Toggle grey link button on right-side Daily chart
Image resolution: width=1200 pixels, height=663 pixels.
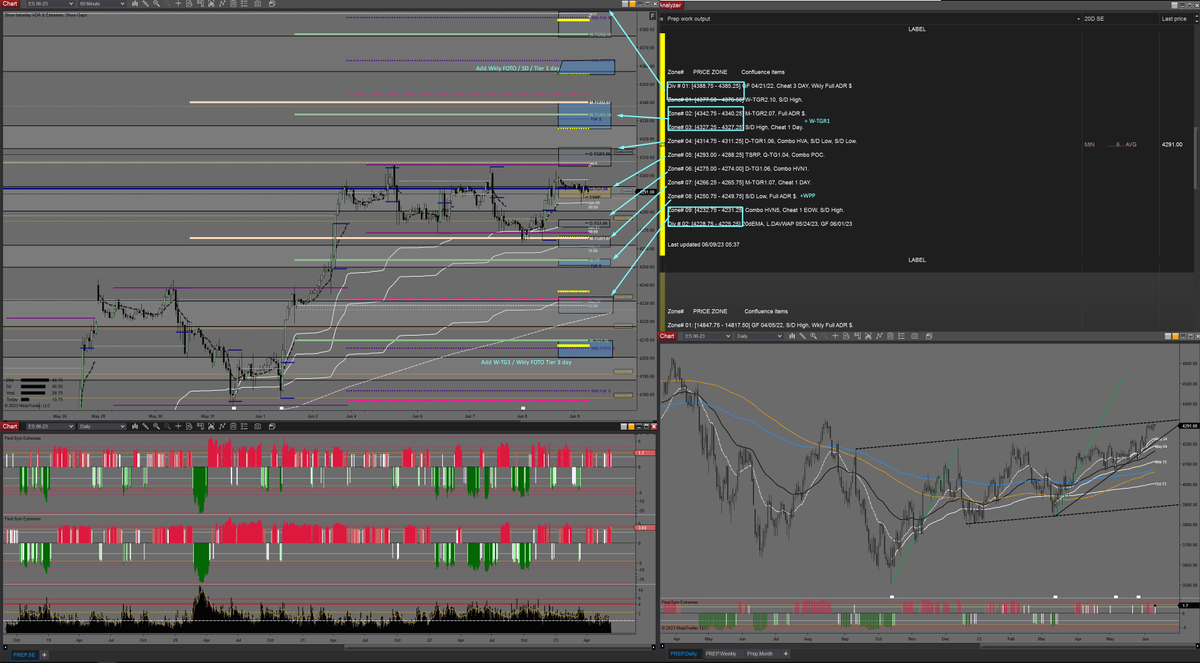[1168, 336]
